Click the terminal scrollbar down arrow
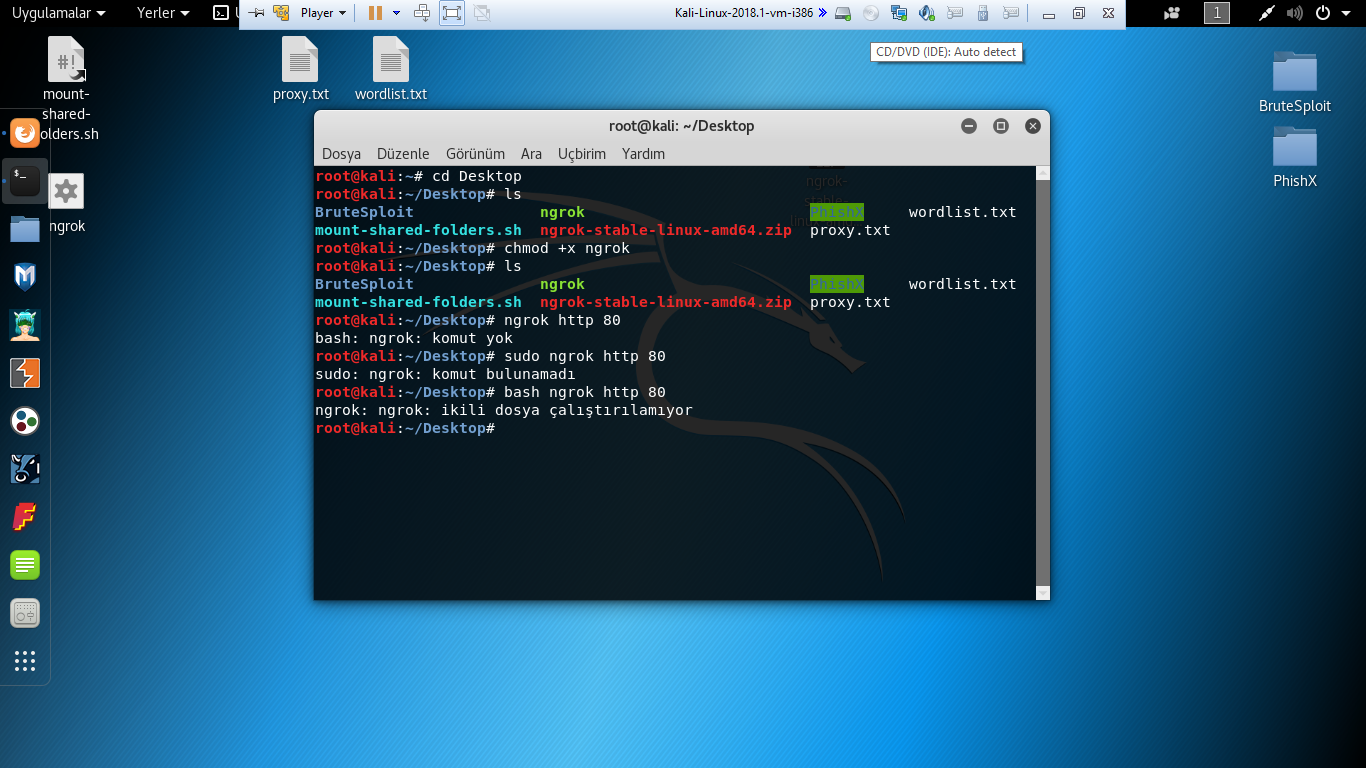1366x768 pixels. pos(1043,593)
